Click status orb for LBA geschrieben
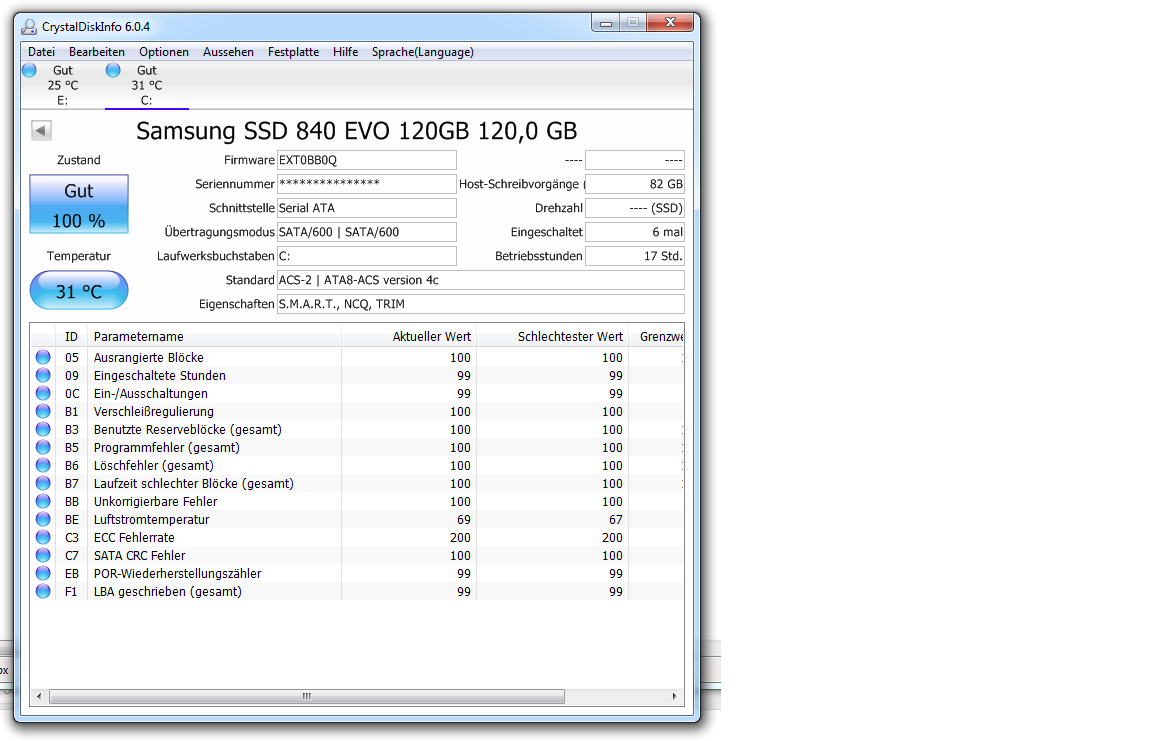 (43, 591)
